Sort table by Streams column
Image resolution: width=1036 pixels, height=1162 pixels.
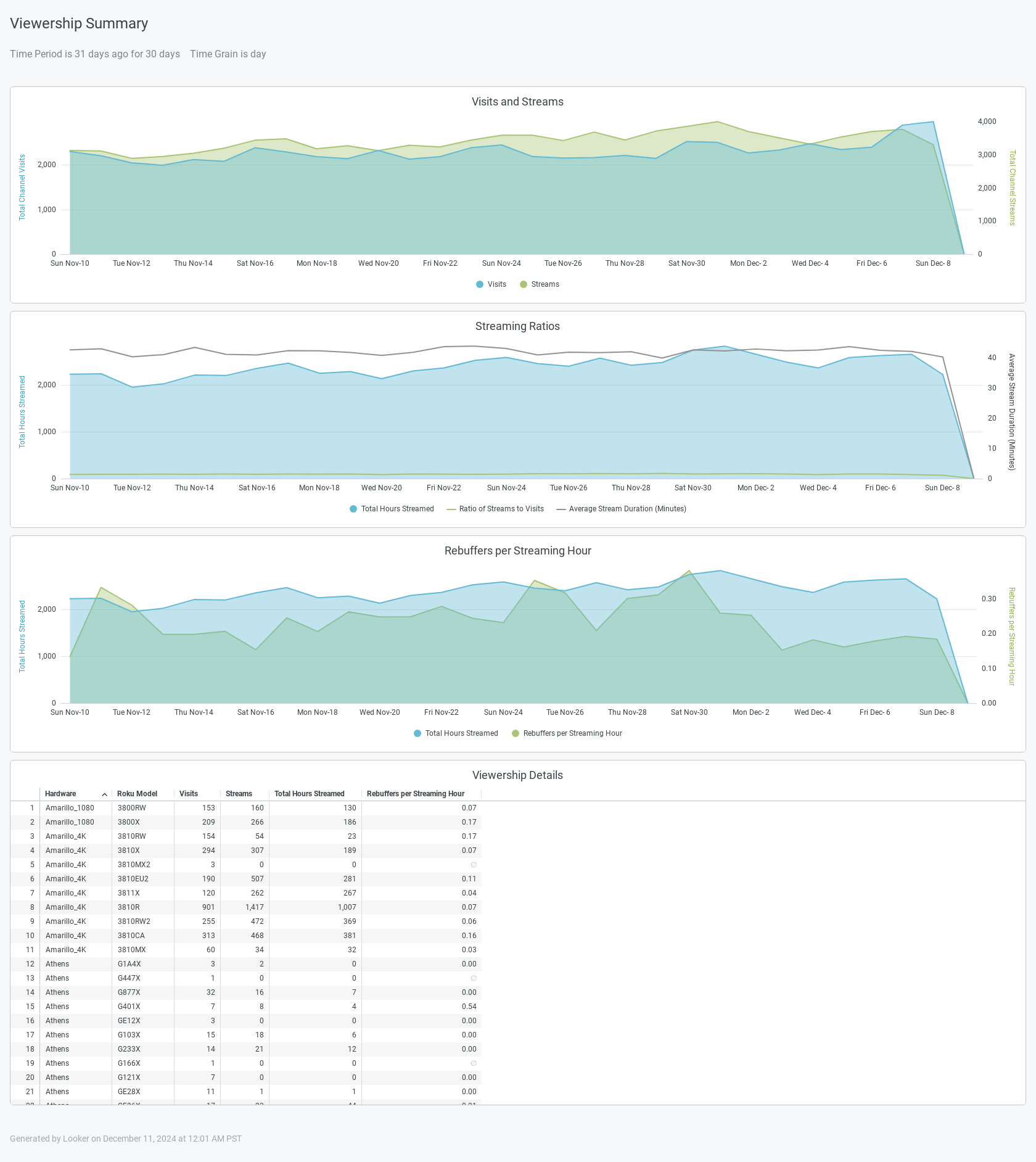(239, 794)
